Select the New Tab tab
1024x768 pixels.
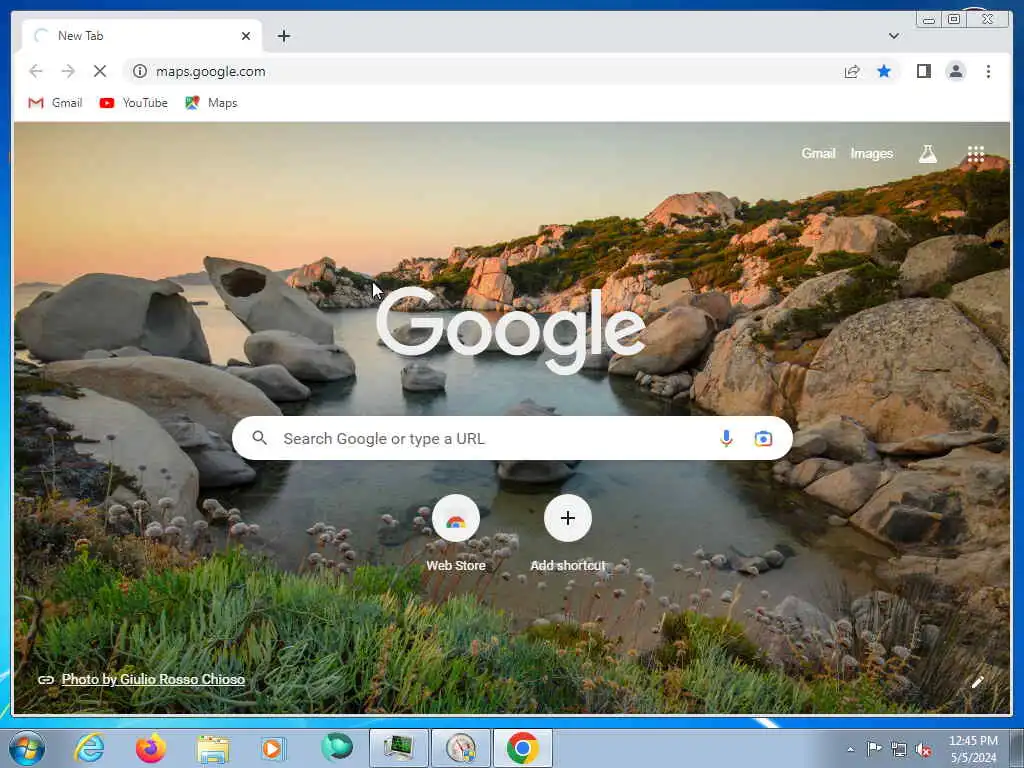coord(142,36)
